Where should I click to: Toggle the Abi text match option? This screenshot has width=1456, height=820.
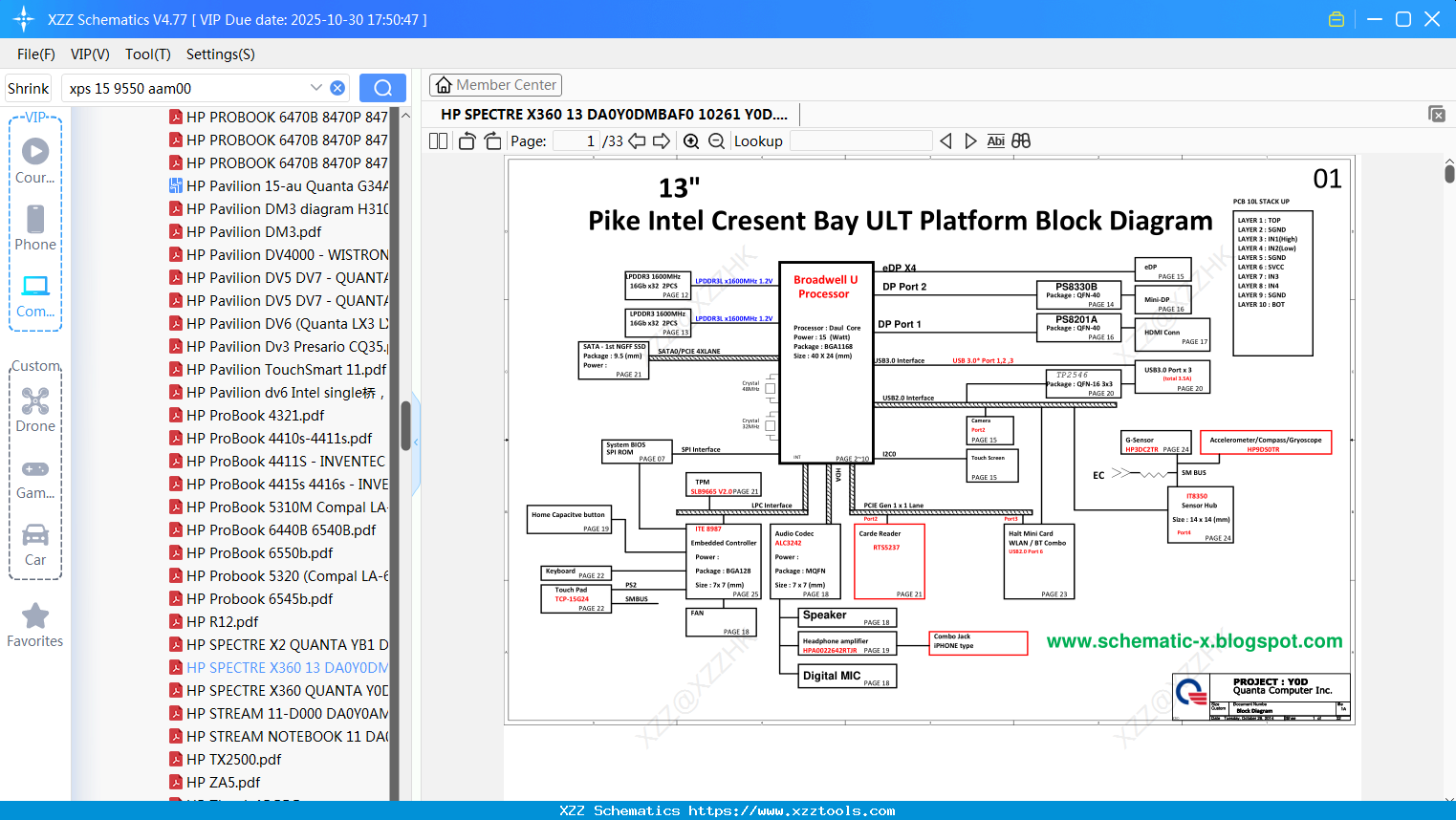click(995, 140)
